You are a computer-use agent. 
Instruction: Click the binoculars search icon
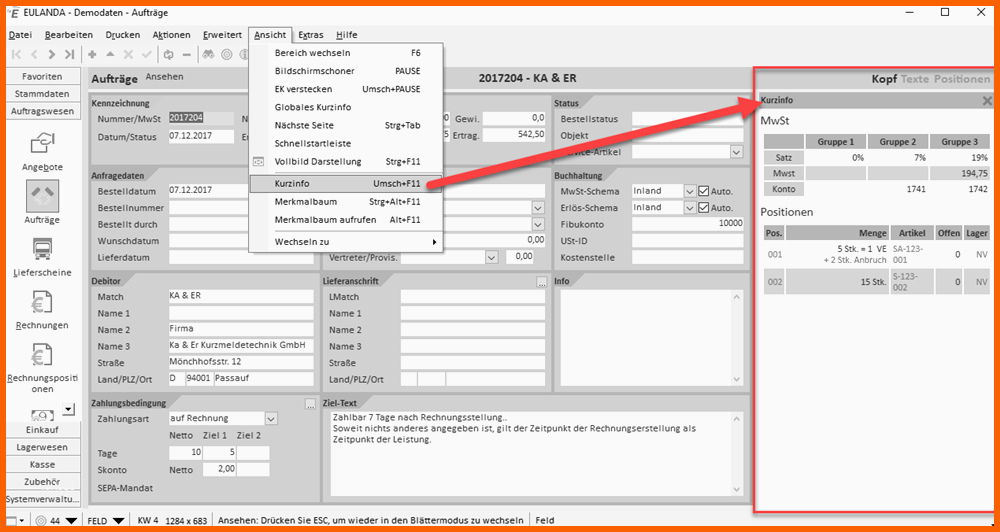point(208,55)
